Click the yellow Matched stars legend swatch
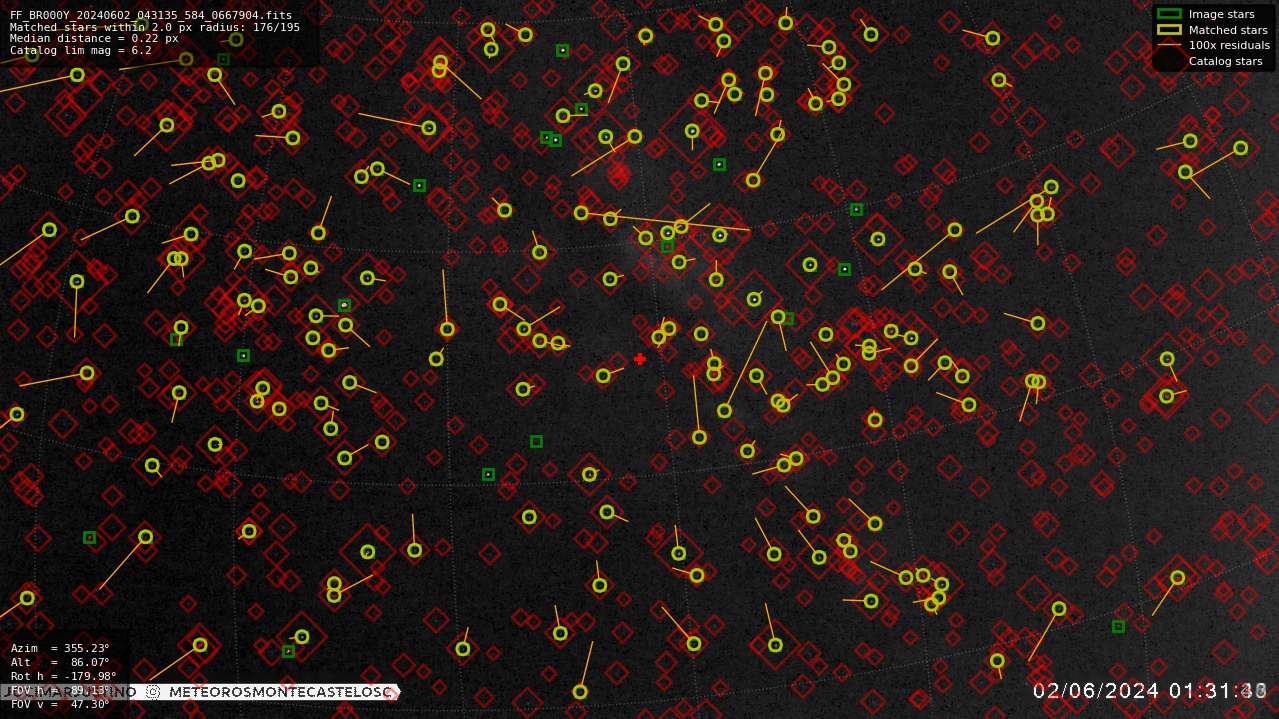 (1169, 30)
